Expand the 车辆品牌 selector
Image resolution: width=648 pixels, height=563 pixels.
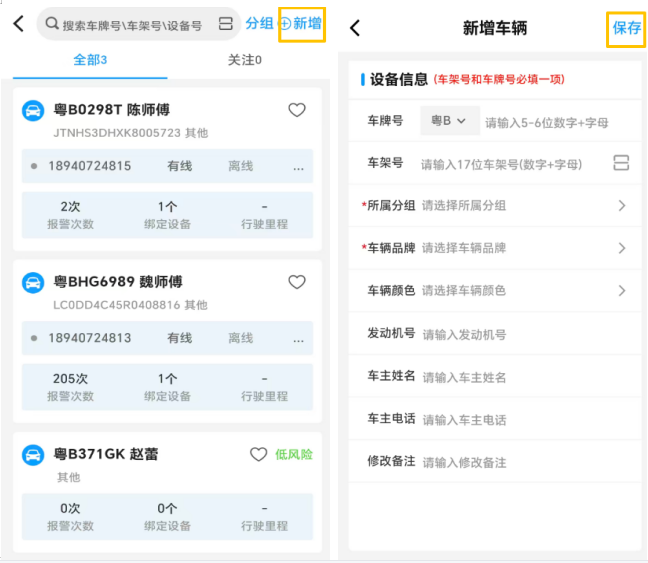(x=621, y=248)
